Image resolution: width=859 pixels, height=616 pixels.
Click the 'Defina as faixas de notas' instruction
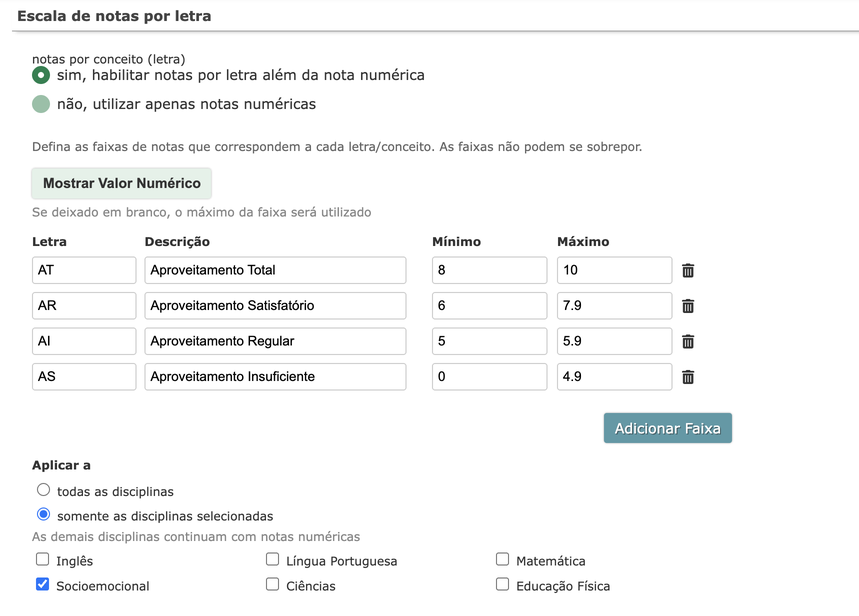337,147
